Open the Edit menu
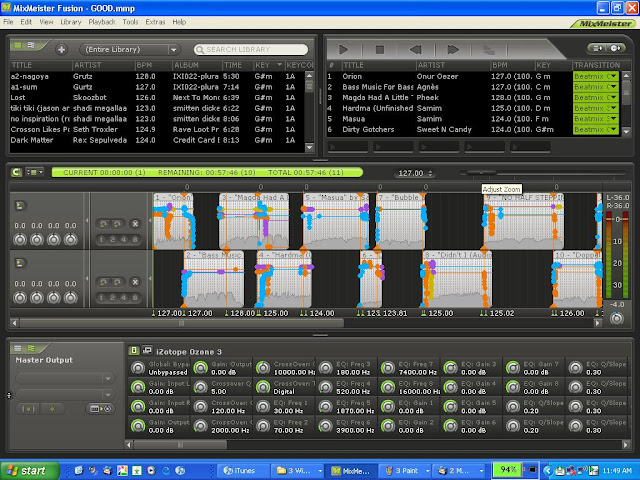The width and height of the screenshot is (640, 480). (26, 22)
